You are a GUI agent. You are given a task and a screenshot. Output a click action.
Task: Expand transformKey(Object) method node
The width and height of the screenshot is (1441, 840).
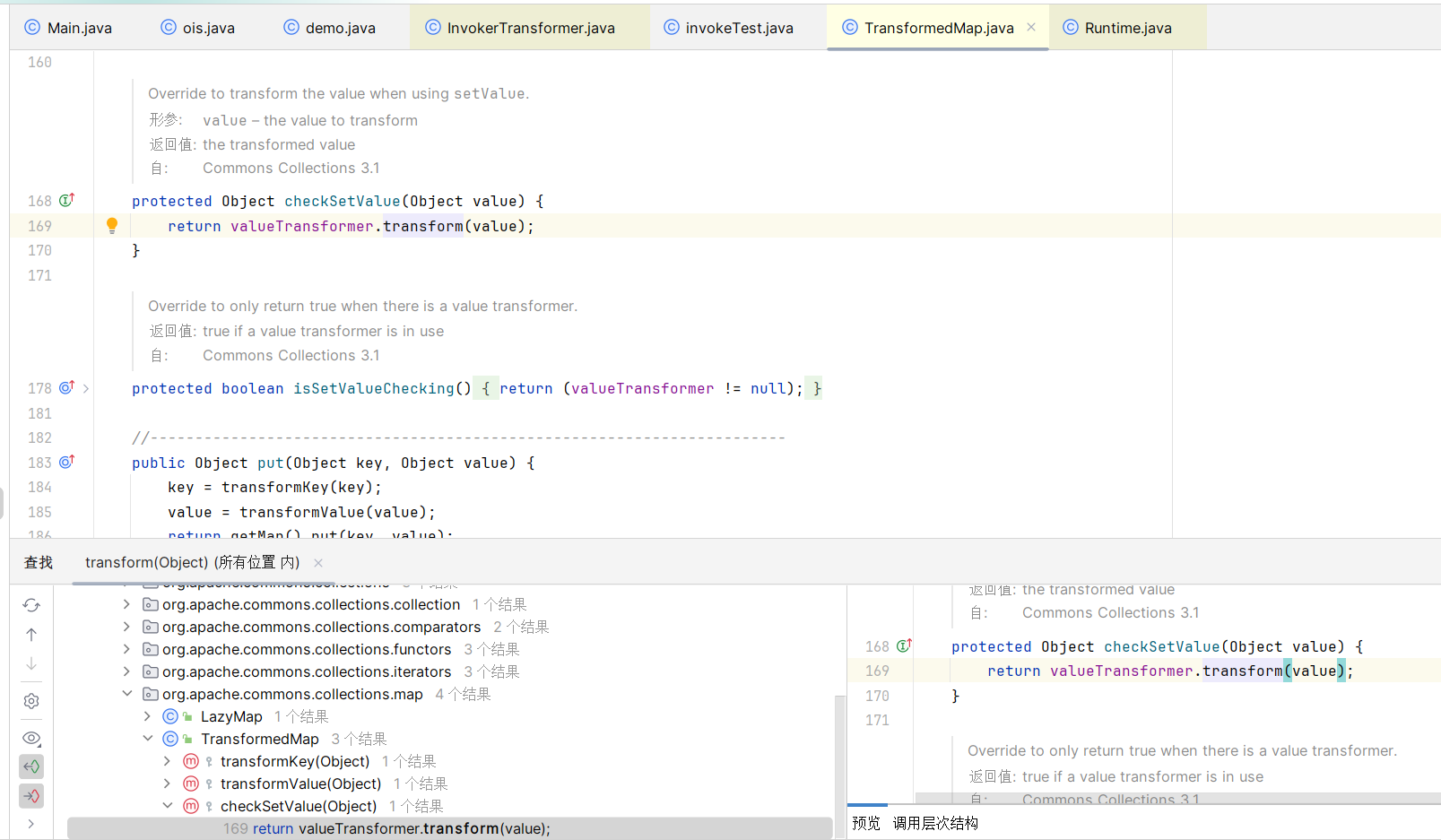[167, 761]
